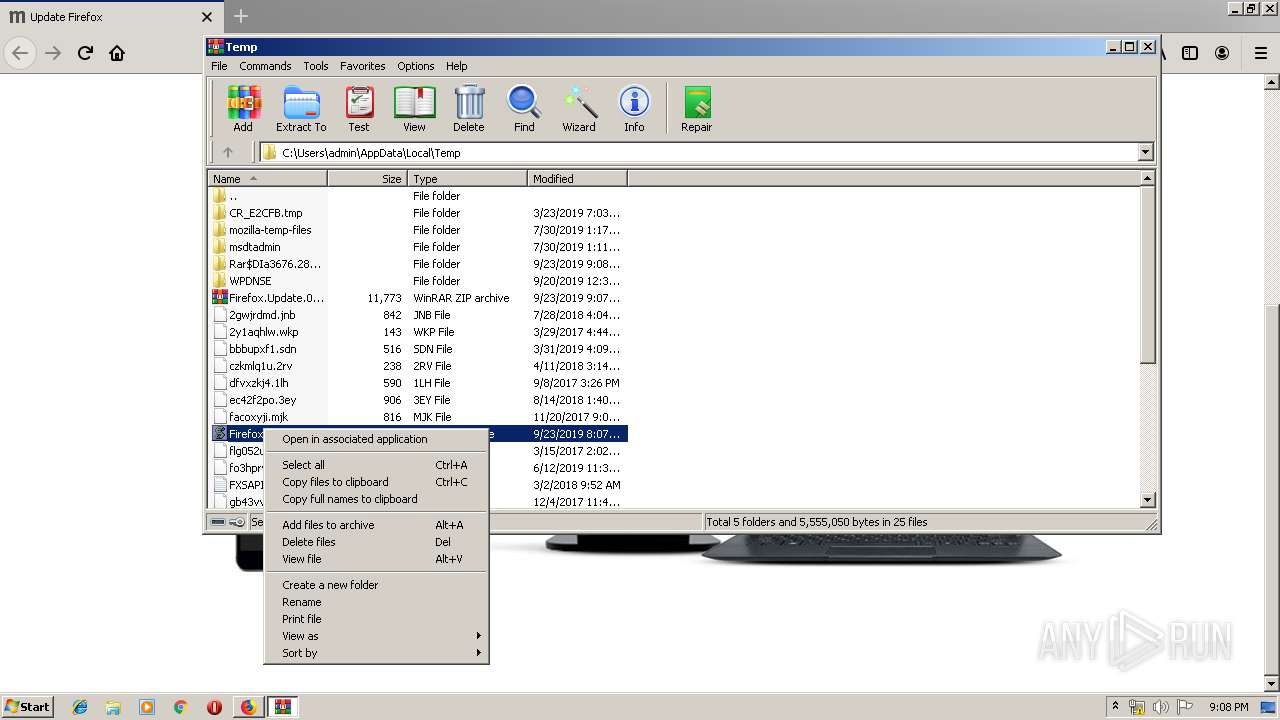Viewport: 1280px width, 720px height.
Task: Sort by the Modified column header
Action: [577, 179]
